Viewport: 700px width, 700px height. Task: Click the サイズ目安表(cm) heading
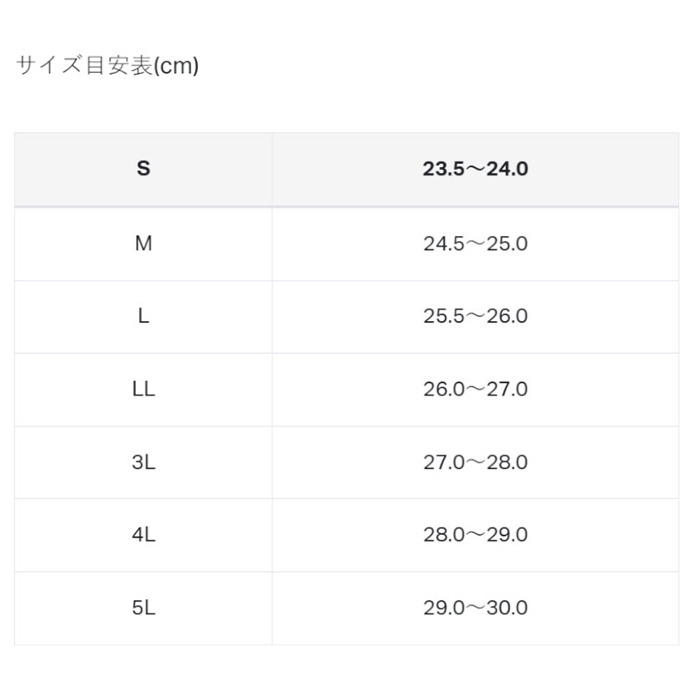(108, 66)
